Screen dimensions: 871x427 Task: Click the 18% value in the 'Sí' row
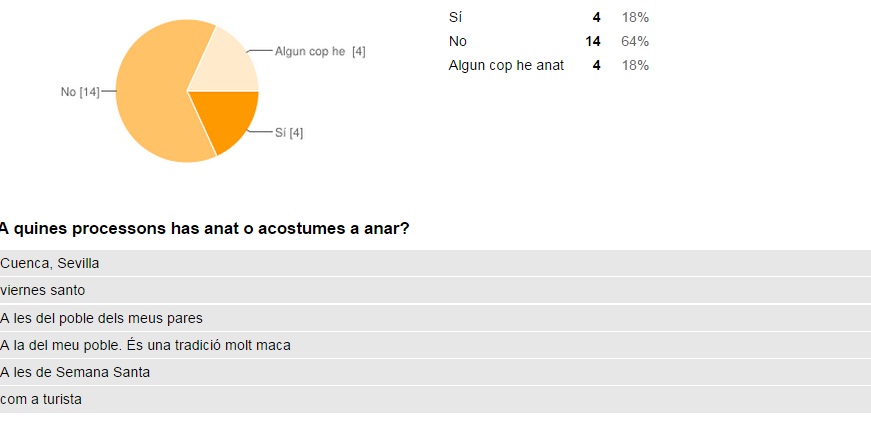[635, 17]
